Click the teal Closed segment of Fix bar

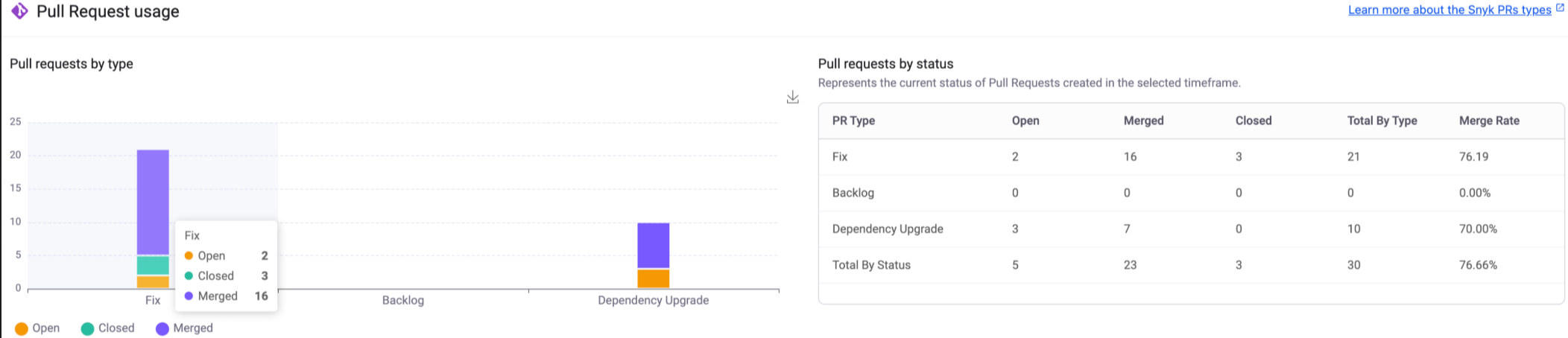pos(153,265)
